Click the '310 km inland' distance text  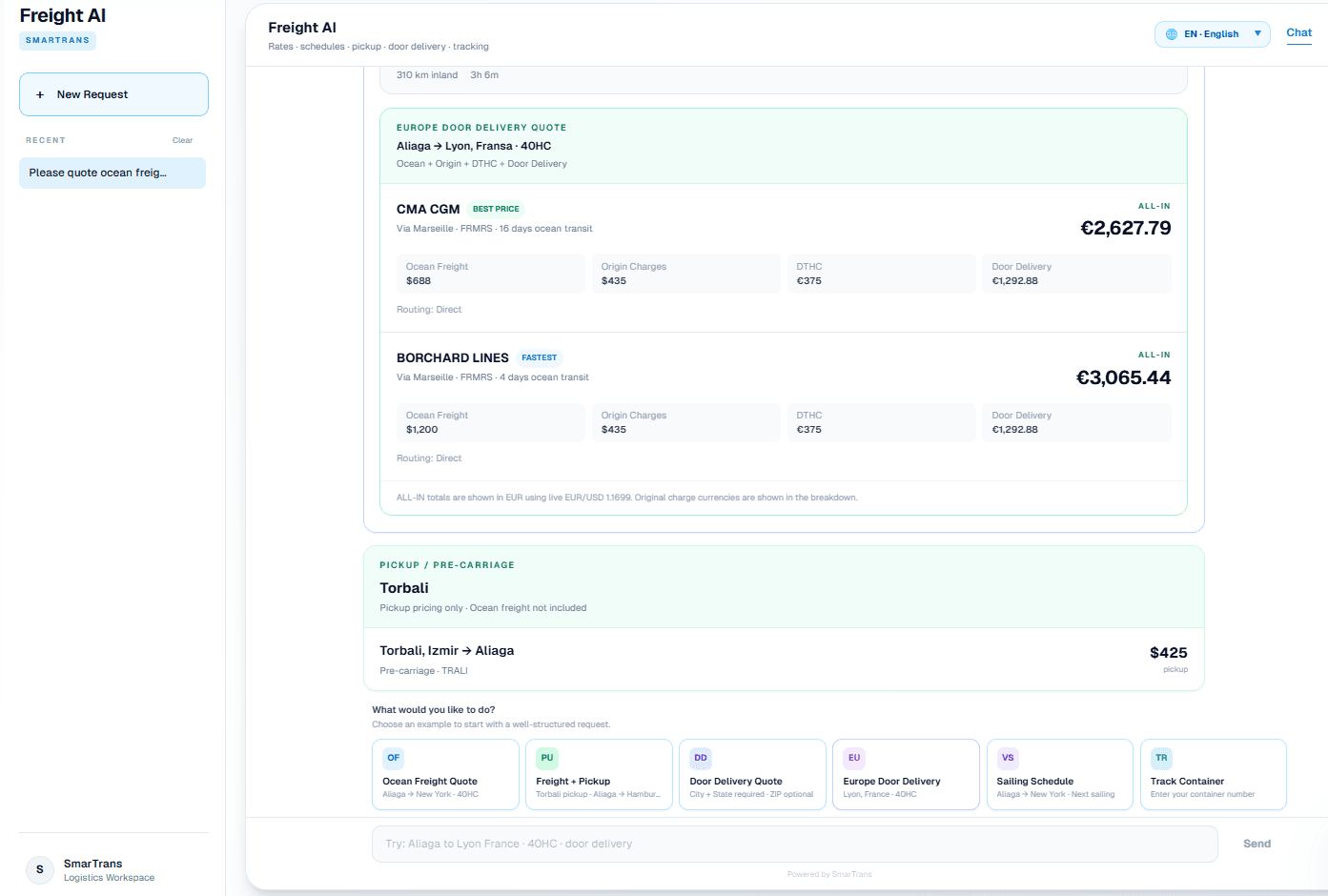[x=427, y=75]
